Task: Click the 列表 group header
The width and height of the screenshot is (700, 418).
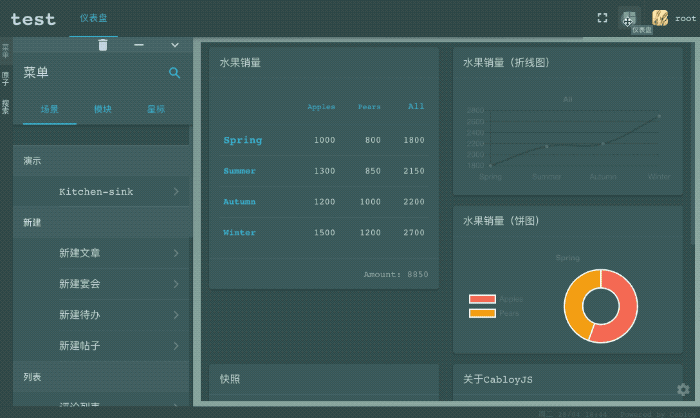Action: click(101, 377)
